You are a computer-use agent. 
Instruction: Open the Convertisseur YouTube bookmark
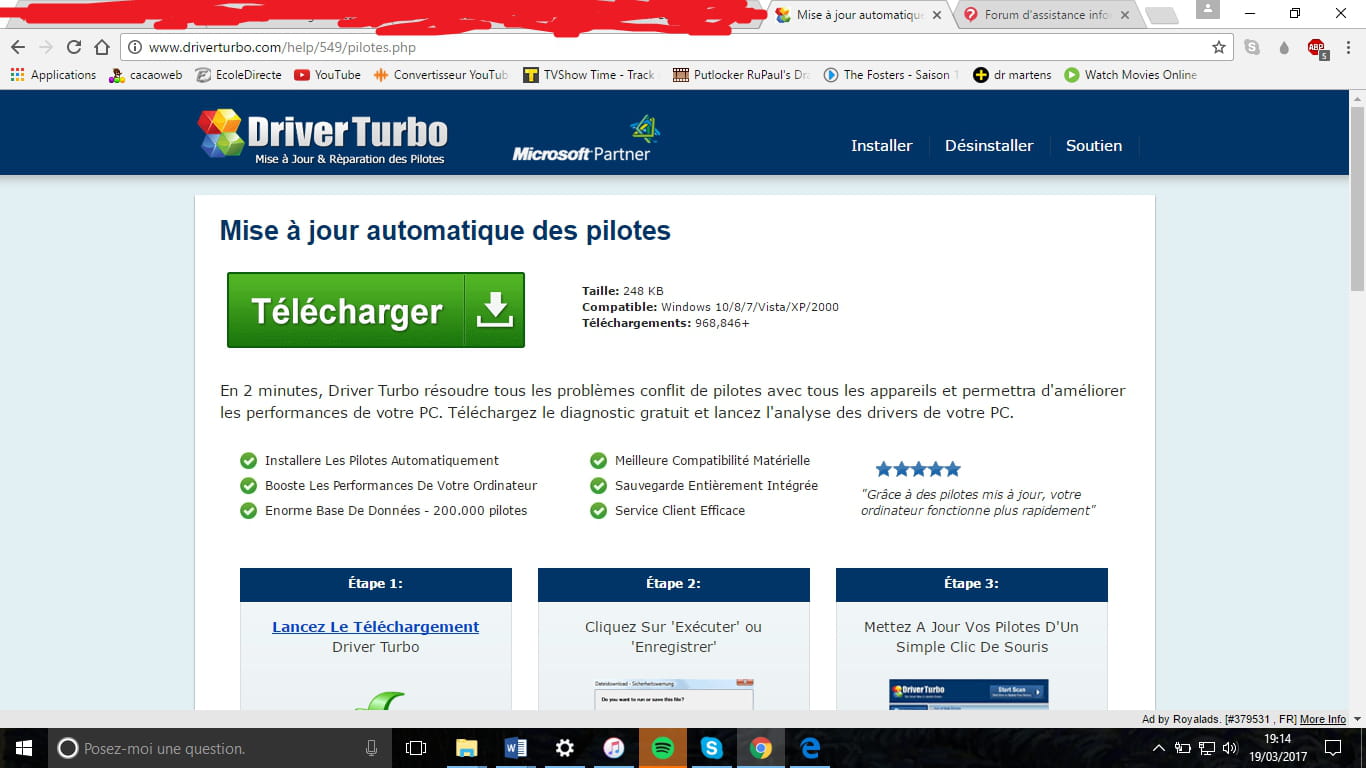441,75
